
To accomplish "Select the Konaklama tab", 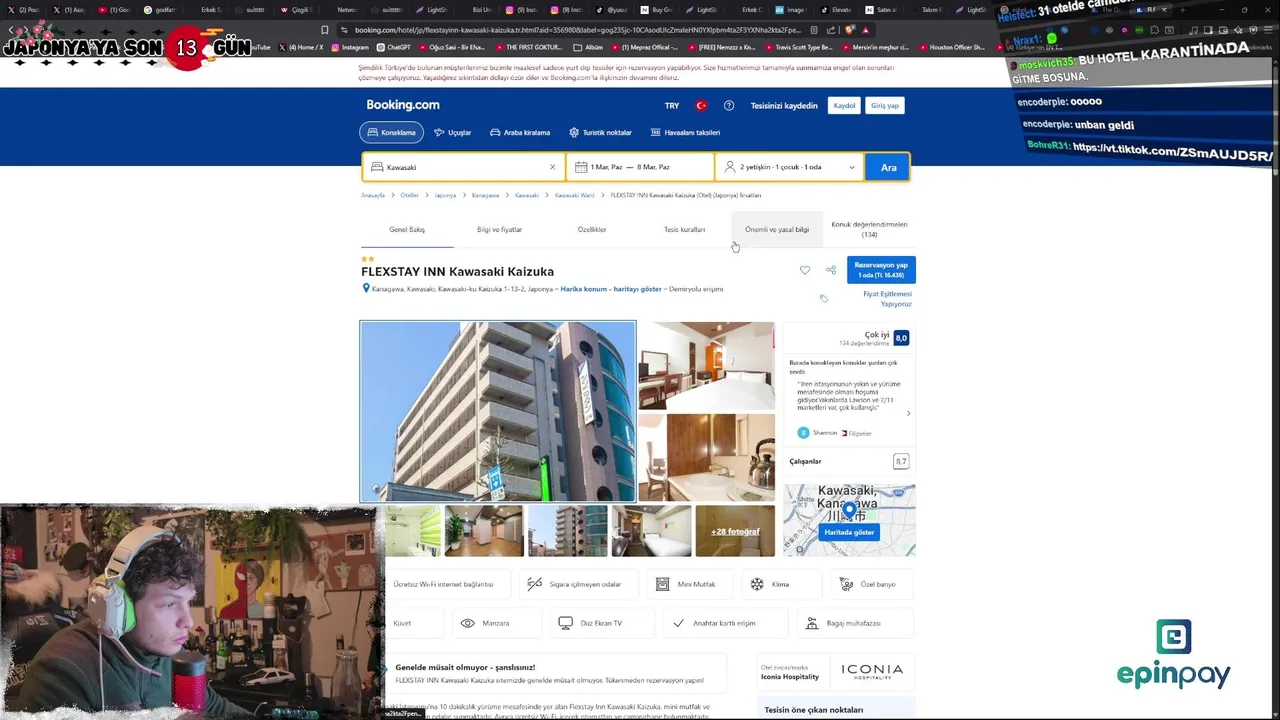I will pyautogui.click(x=391, y=132).
